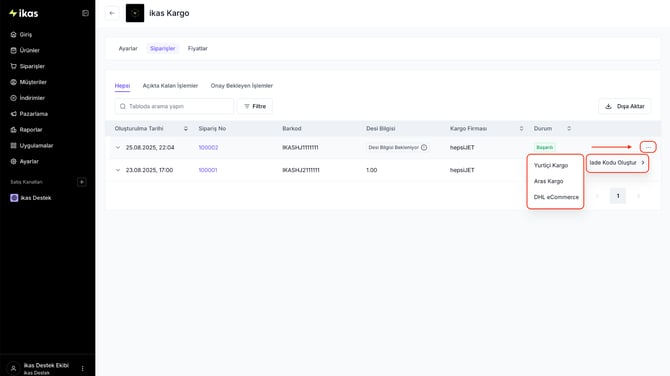The width and height of the screenshot is (670, 376).
Task: Expand the 25.08.2025 order row
Action: pos(118,147)
